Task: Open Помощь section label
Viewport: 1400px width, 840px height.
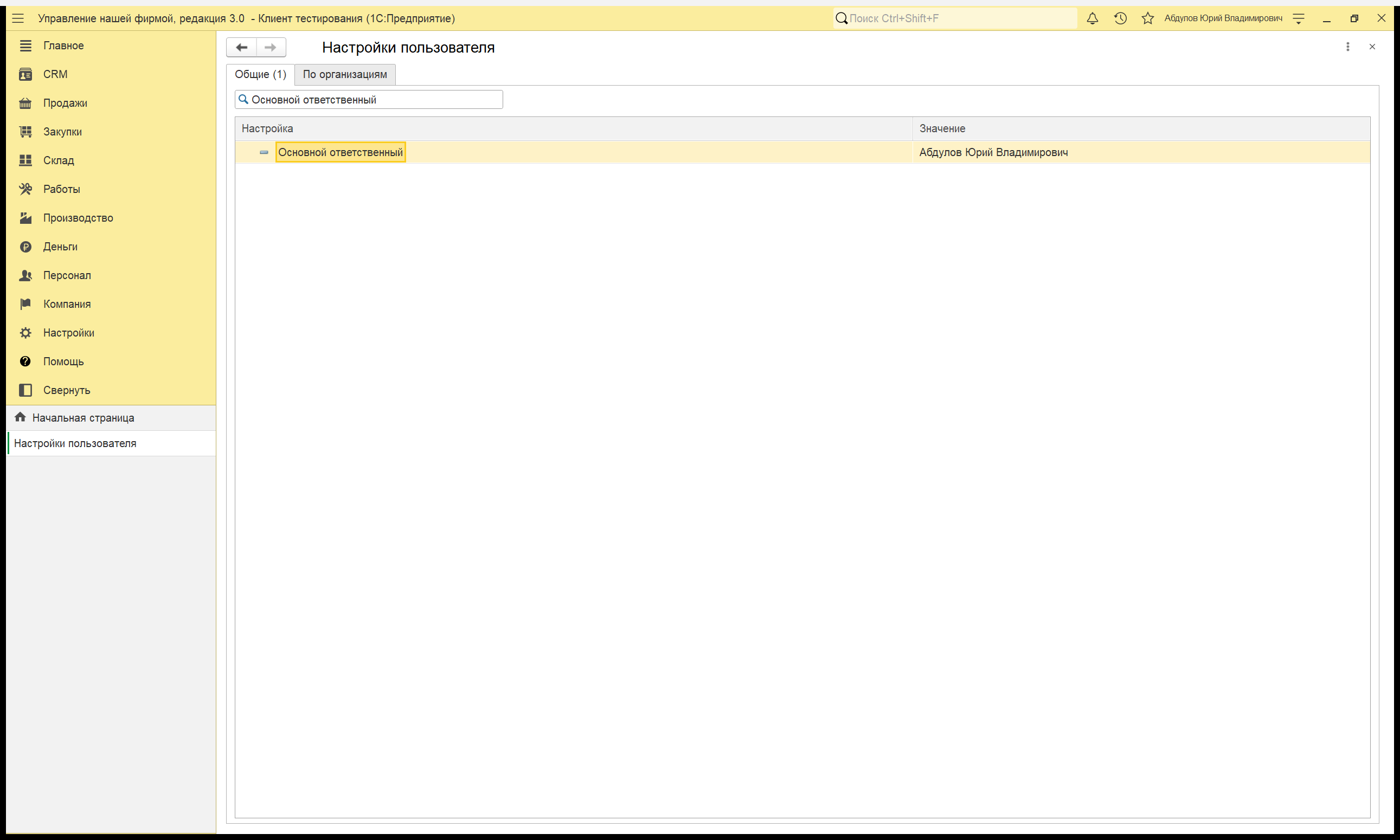Action: 63,361
